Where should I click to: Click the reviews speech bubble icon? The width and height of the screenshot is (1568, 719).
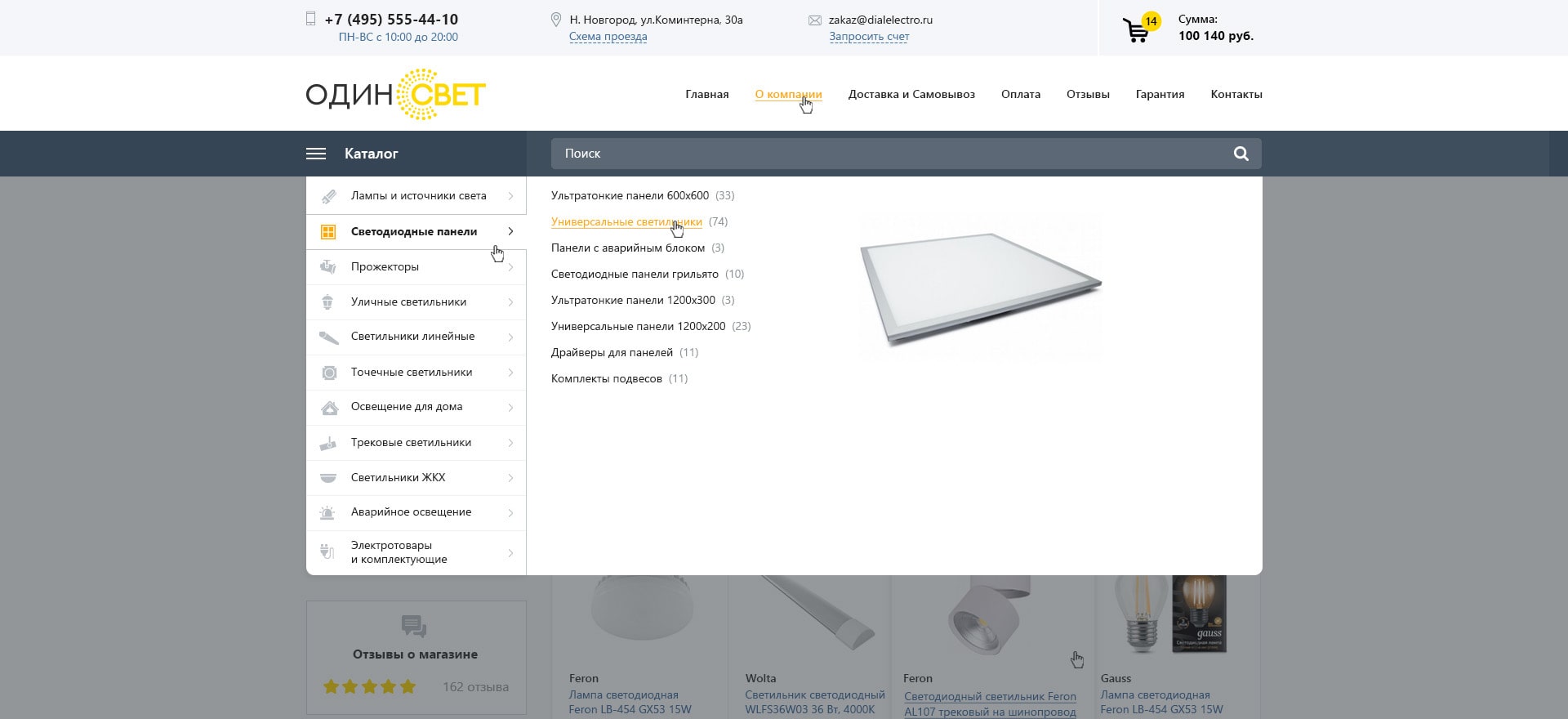point(414,627)
